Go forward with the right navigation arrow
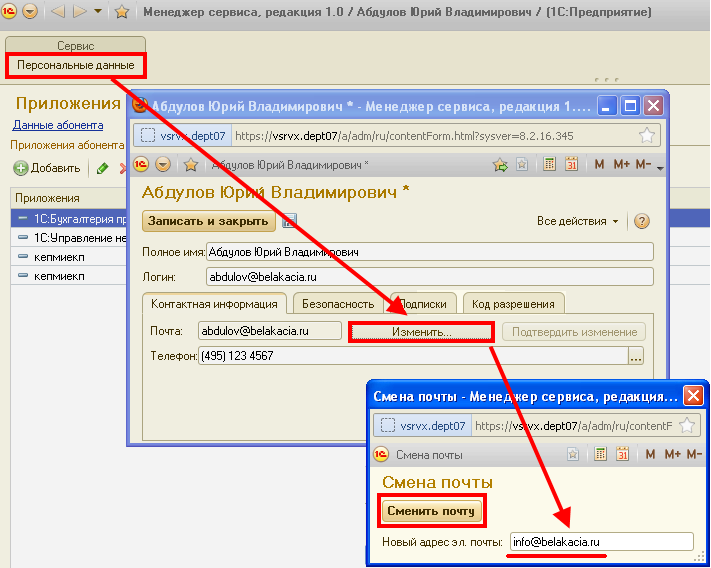 click(80, 11)
